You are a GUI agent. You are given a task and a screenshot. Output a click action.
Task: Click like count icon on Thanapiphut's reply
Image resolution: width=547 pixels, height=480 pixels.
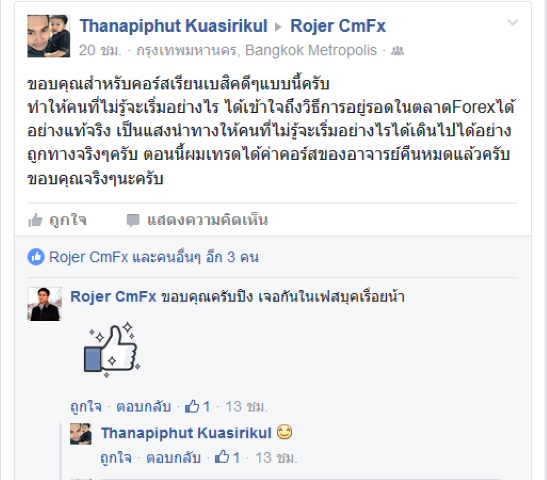click(x=222, y=457)
